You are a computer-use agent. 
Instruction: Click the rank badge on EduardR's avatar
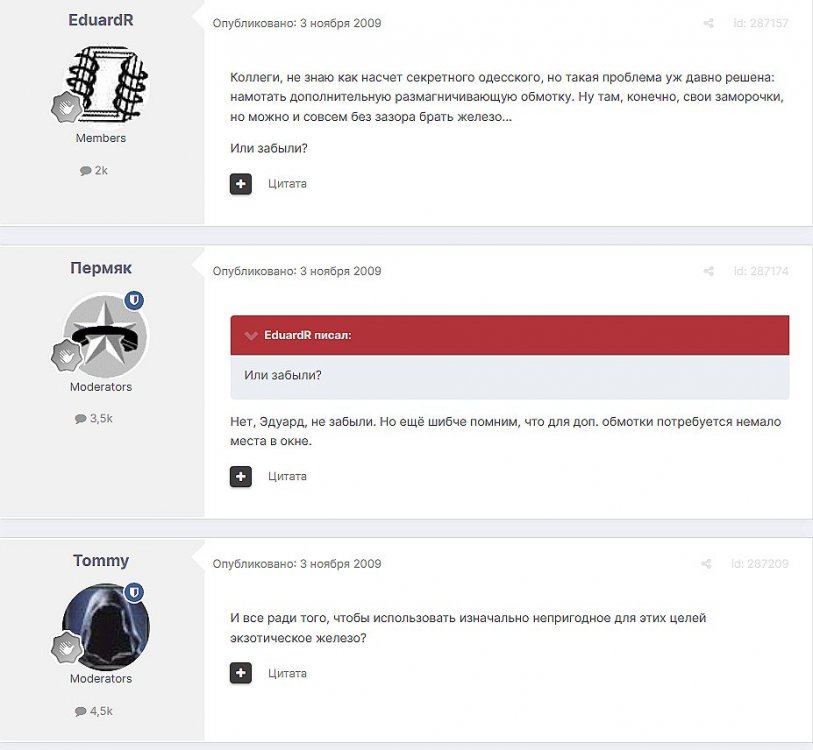click(x=67, y=107)
